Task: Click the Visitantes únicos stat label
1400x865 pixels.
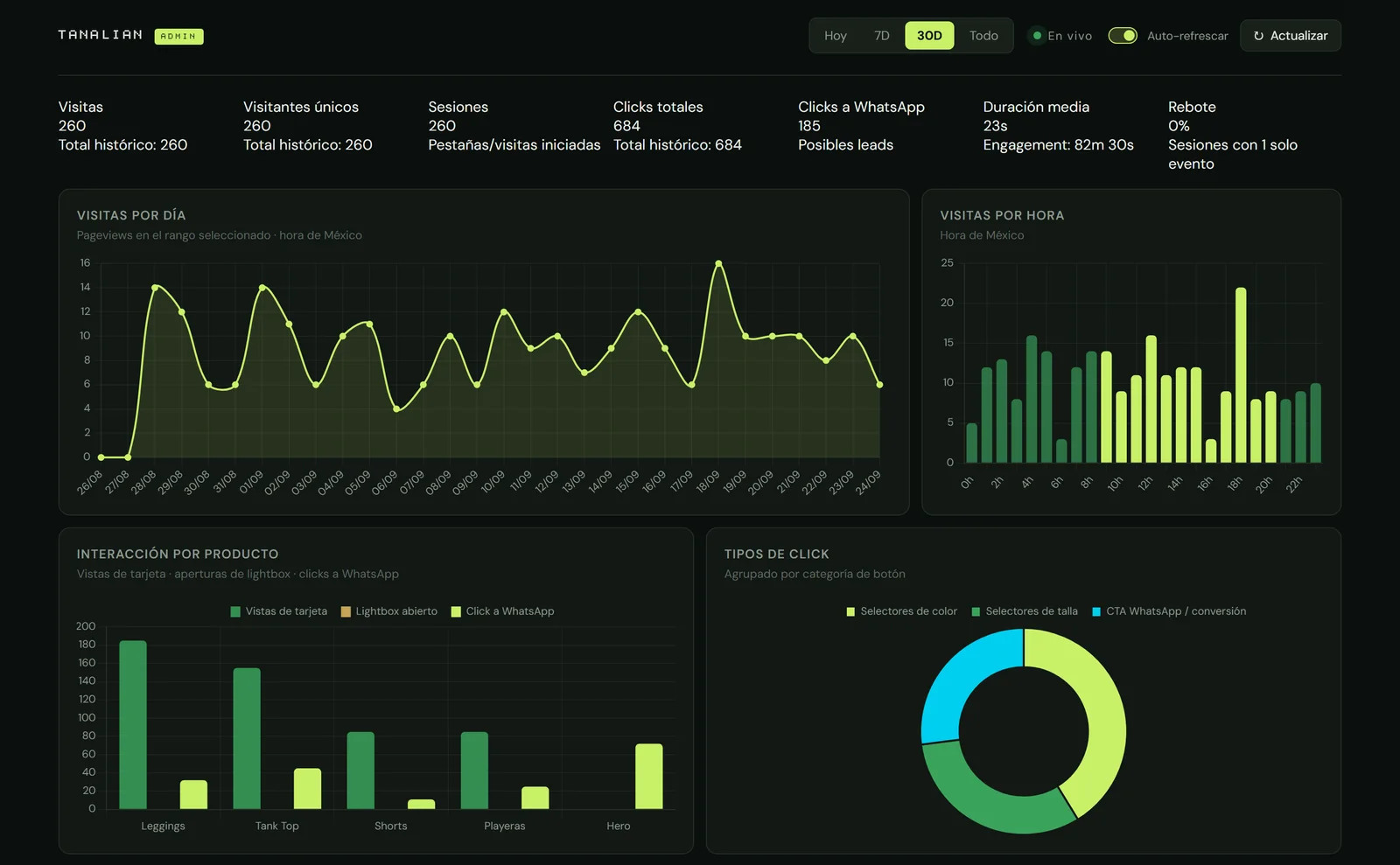Action: pos(301,107)
